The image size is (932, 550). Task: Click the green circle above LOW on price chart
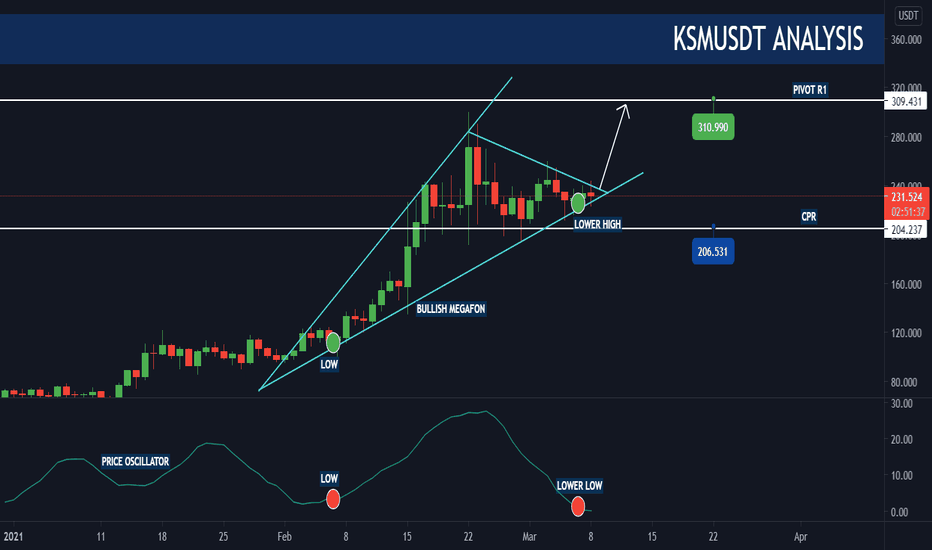click(x=333, y=342)
